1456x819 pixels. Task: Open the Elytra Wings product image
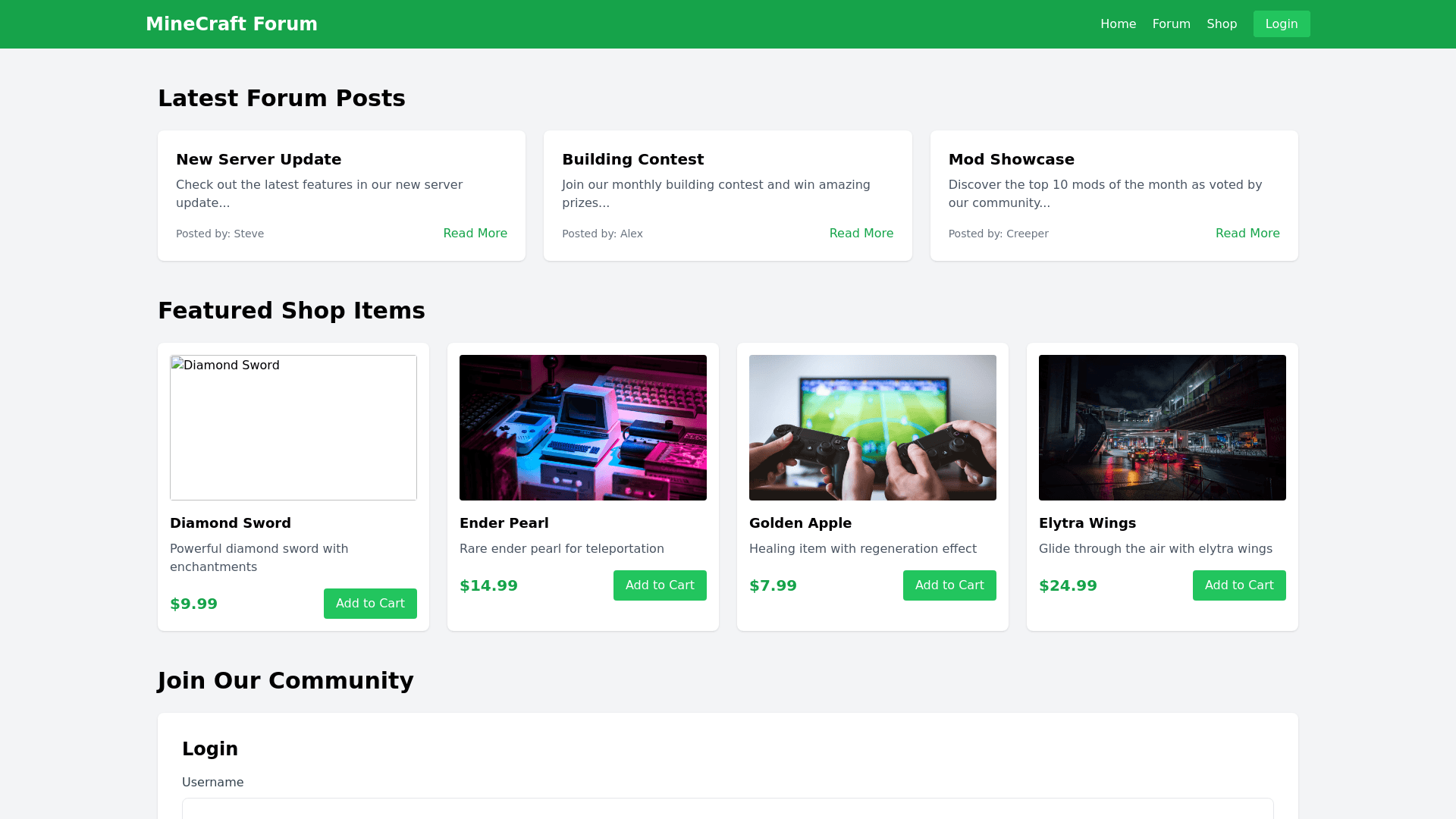click(1162, 428)
